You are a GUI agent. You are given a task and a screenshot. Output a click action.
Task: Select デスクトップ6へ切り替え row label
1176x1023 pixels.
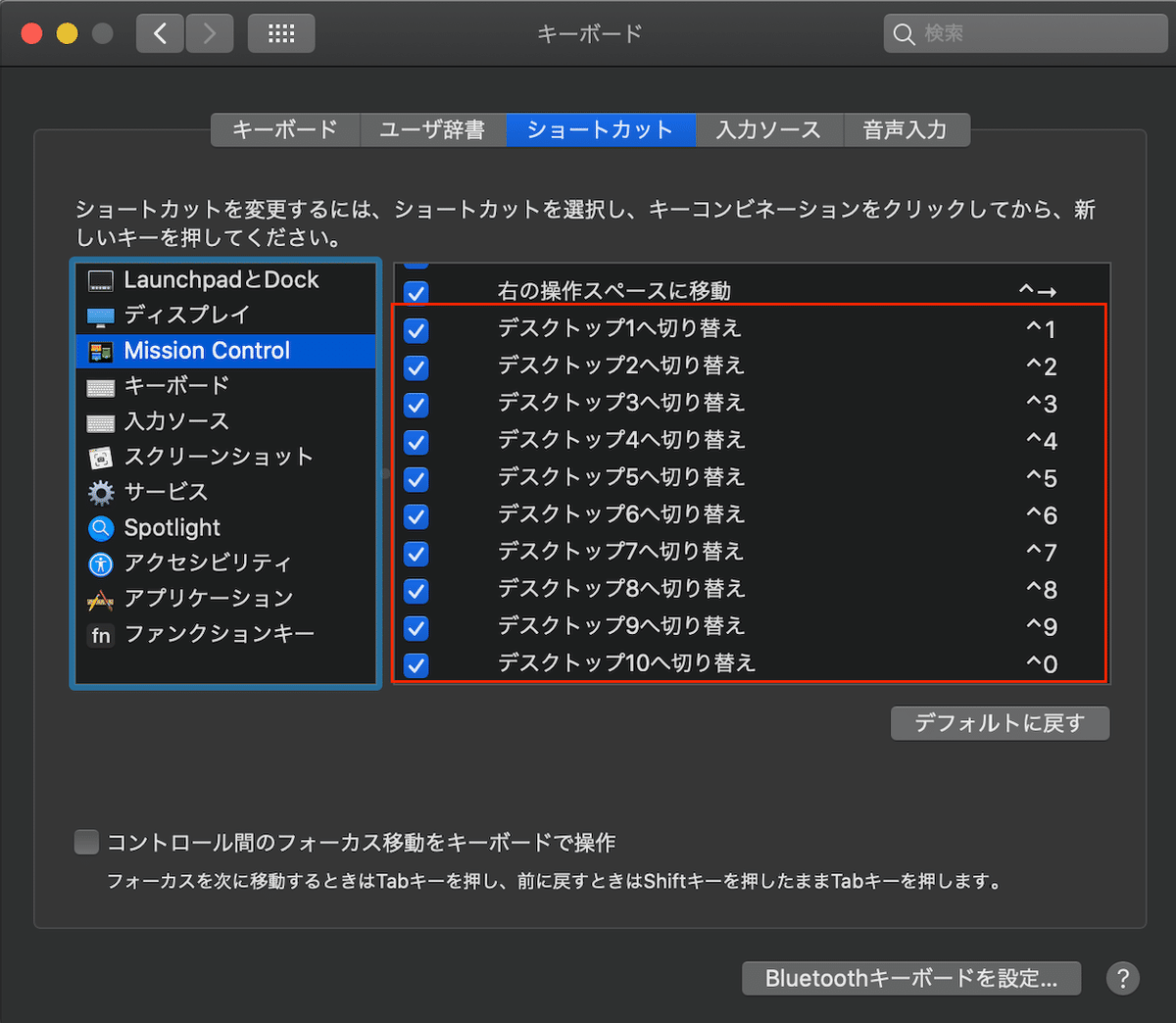[621, 514]
